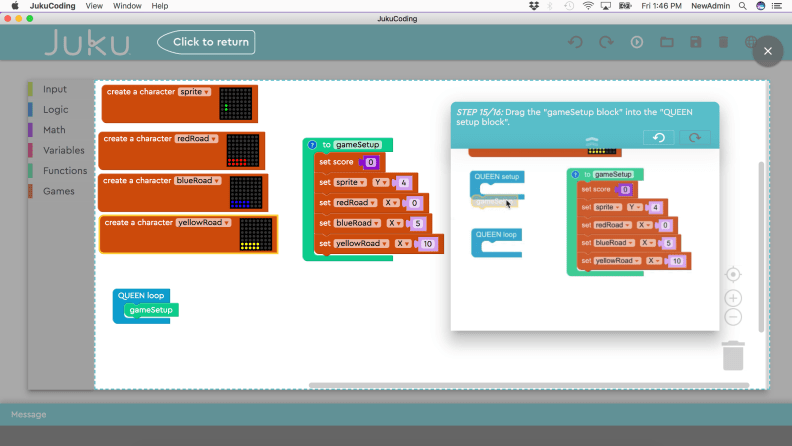Click the undo icon in top toolbar
The image size is (792, 446).
(x=575, y=42)
